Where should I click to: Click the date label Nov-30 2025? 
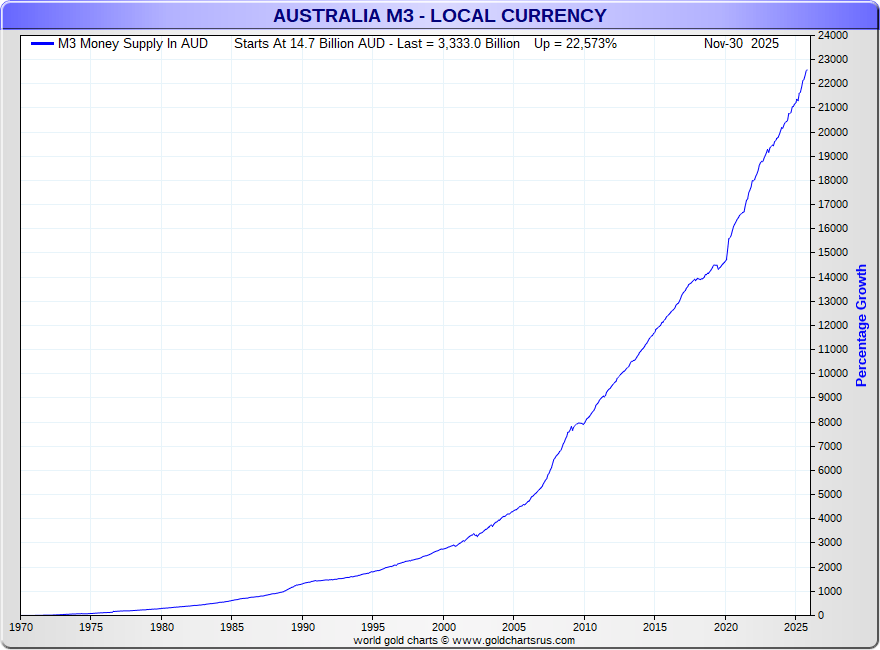[x=741, y=44]
